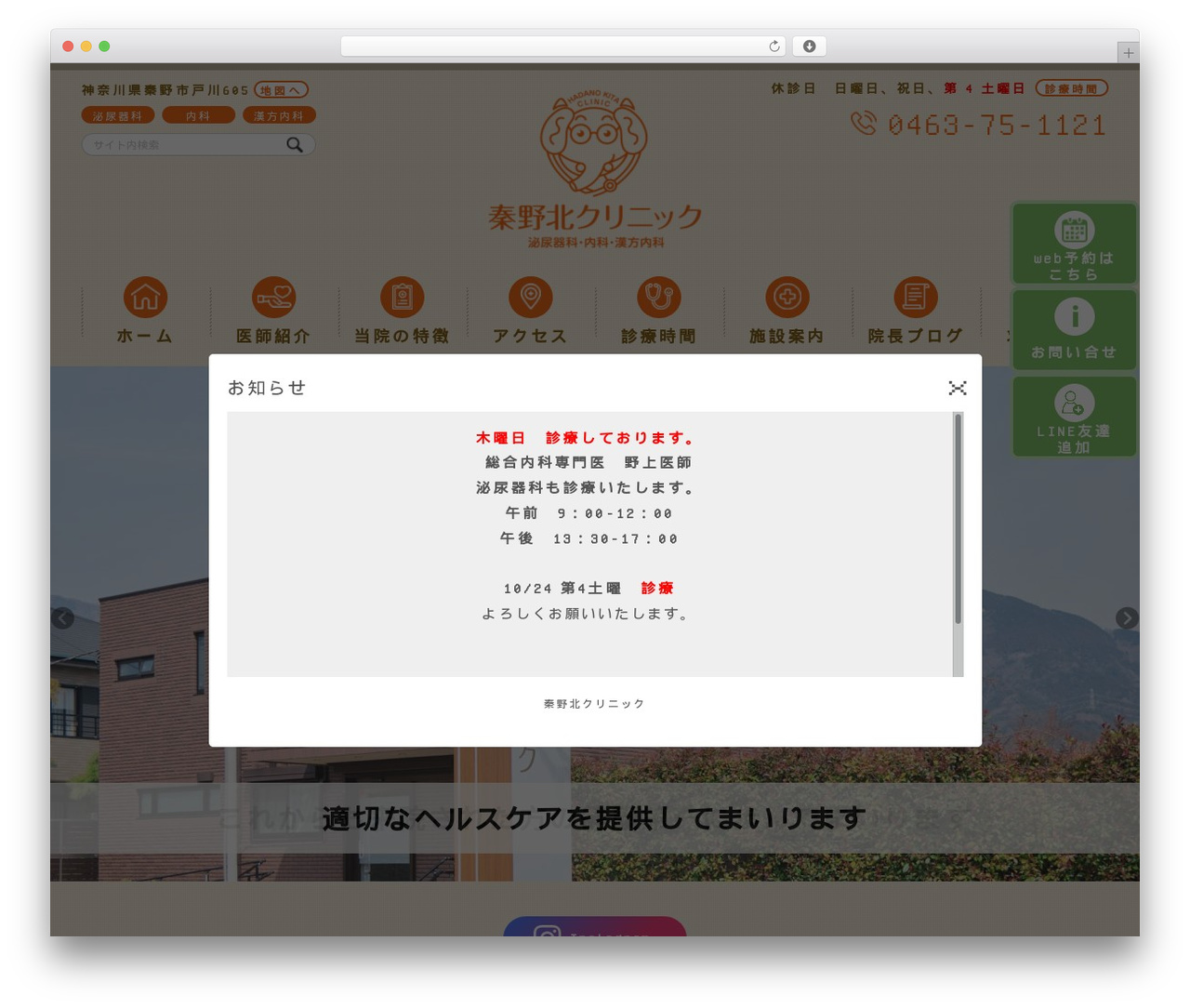This screenshot has width=1190, height=1008.
Task: Click the search magnifier icon
Action: point(295,144)
